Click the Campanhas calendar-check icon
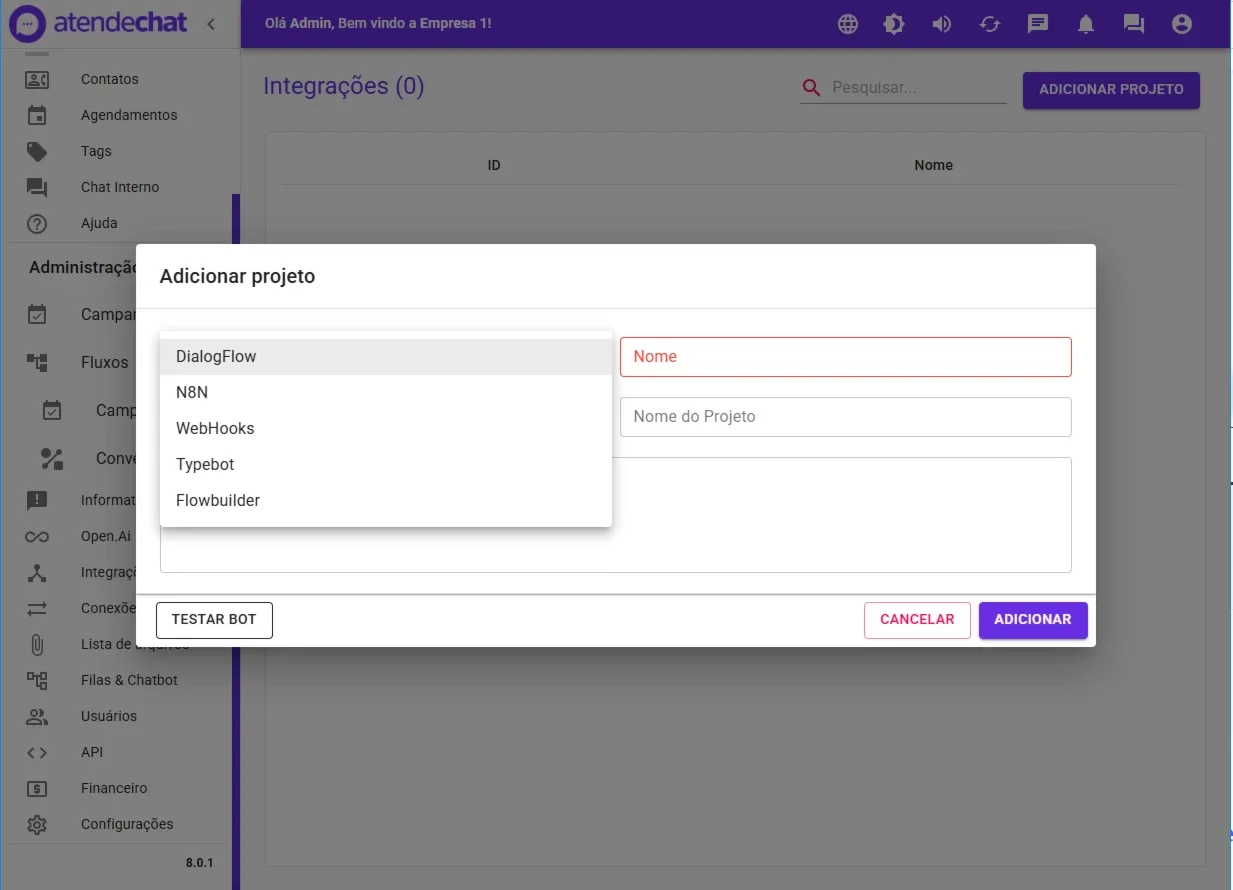1233x890 pixels. pyautogui.click(x=37, y=315)
